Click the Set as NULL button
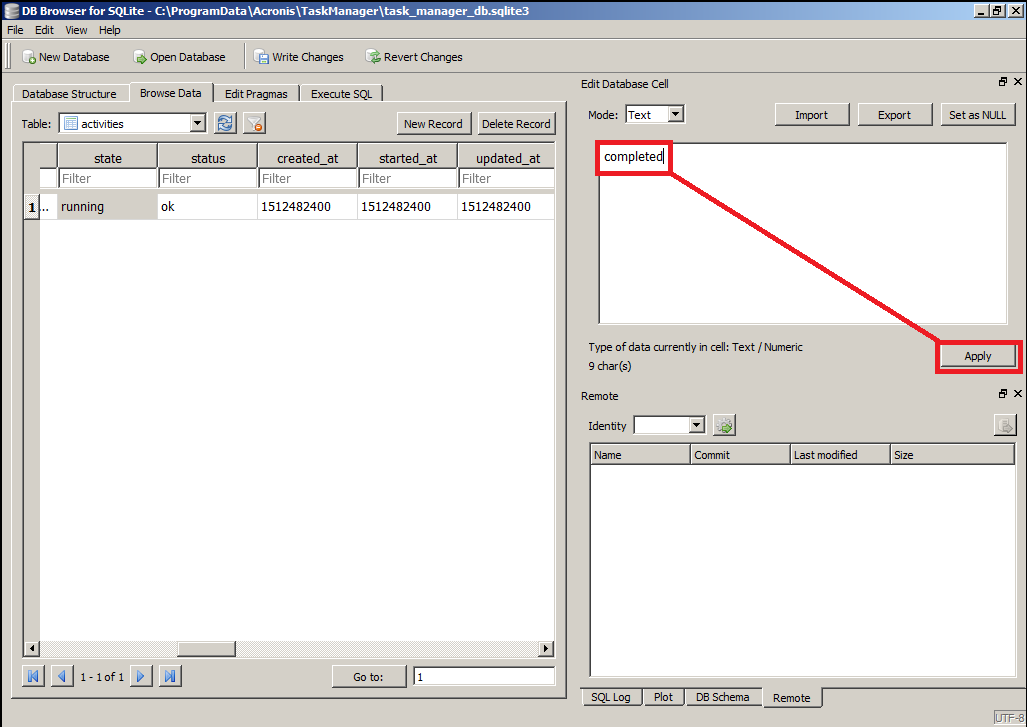 [x=977, y=115]
